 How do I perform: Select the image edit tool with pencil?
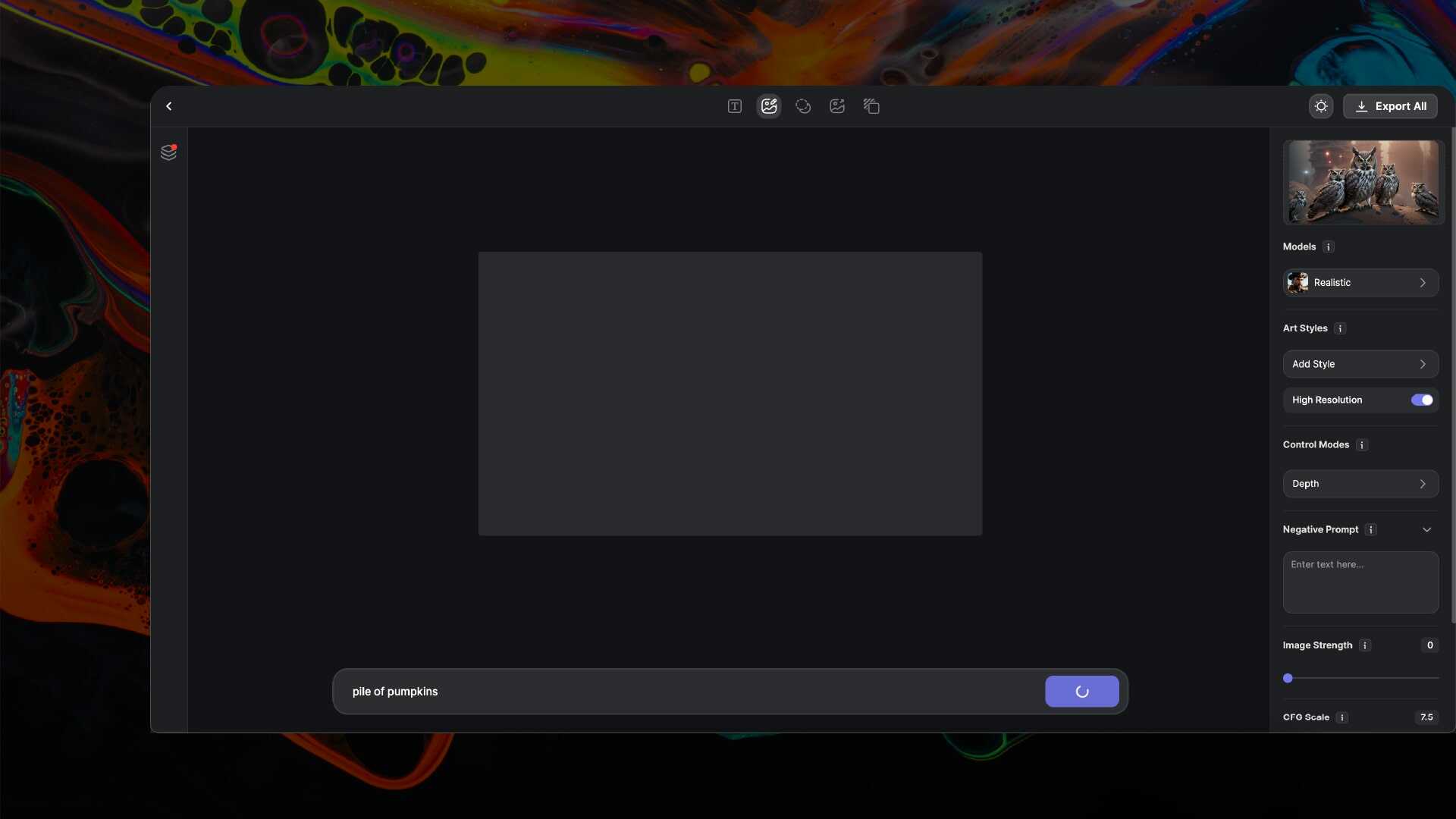(x=769, y=106)
